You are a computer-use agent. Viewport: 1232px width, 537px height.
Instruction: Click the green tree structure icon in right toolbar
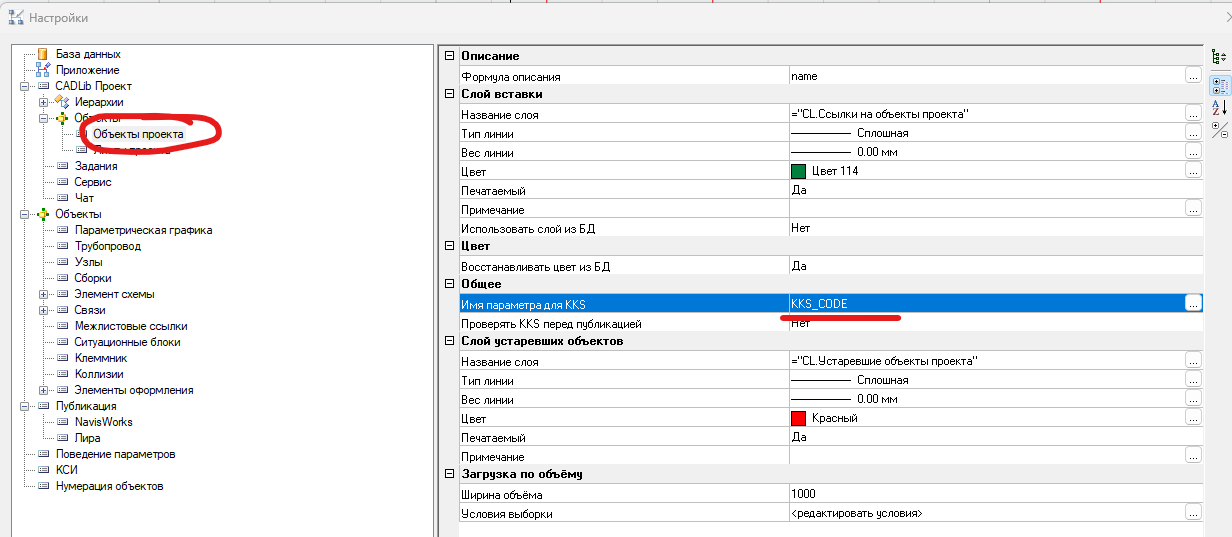[1219, 59]
